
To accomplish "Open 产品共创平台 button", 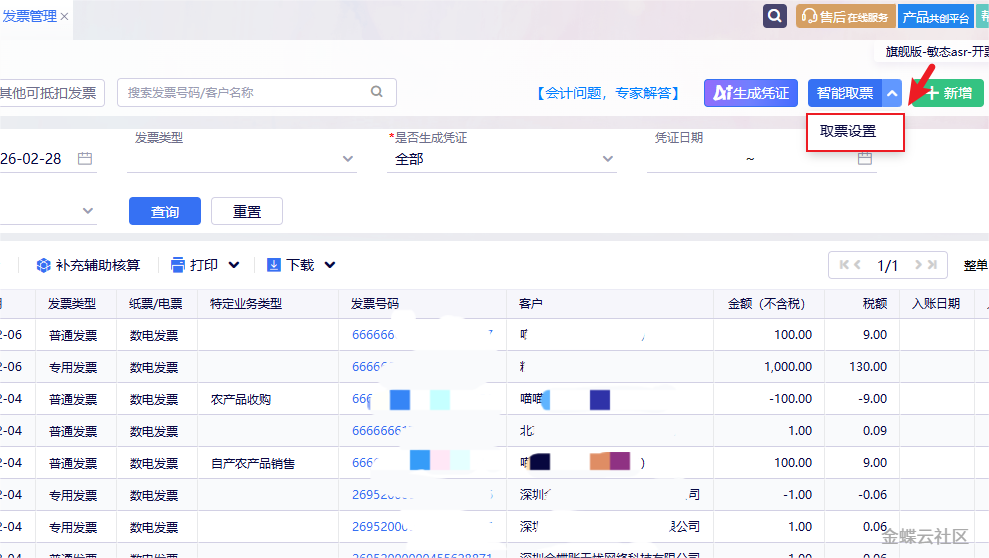I will 935,16.
